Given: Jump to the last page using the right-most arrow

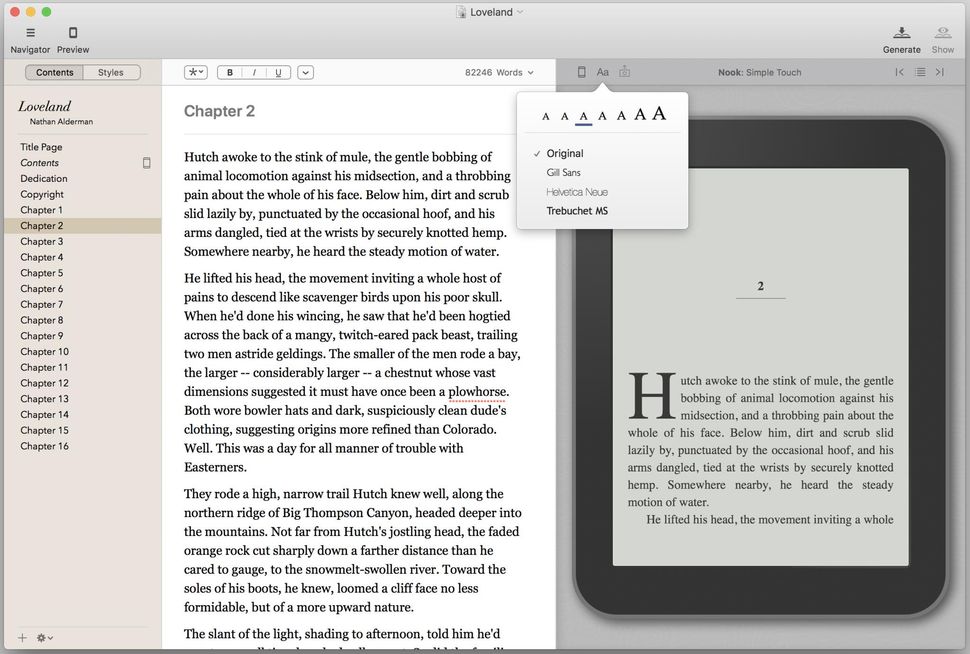Looking at the screenshot, I should [940, 72].
